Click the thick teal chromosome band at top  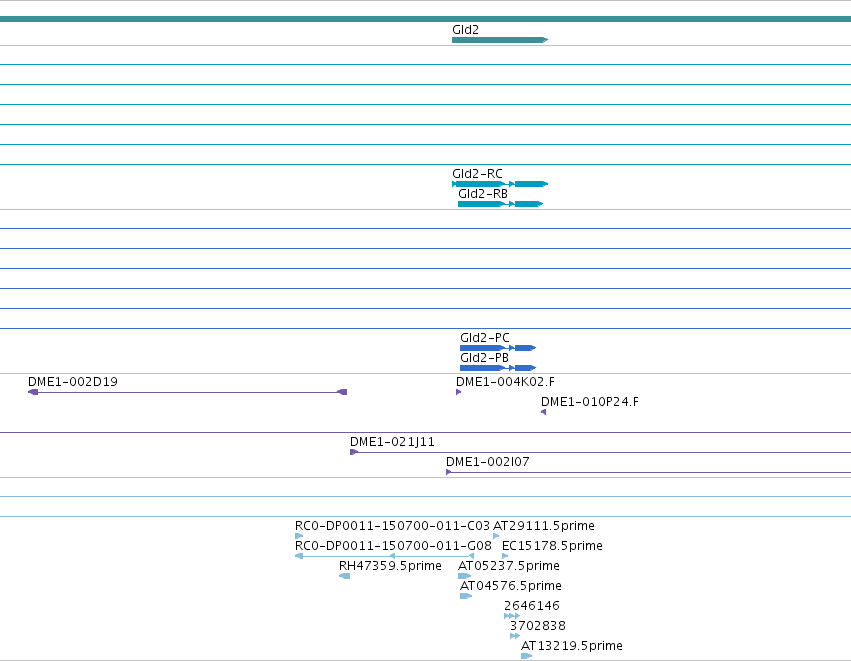point(426,19)
